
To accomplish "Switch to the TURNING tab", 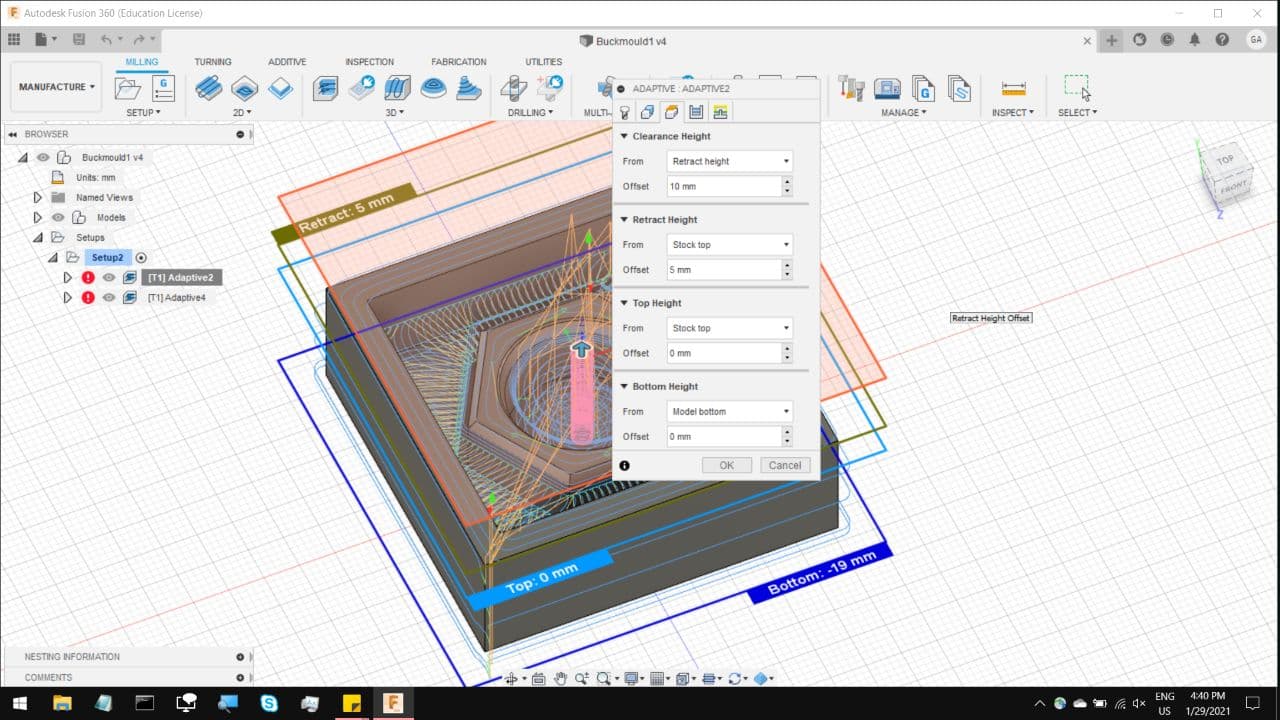I will pyautogui.click(x=213, y=62).
